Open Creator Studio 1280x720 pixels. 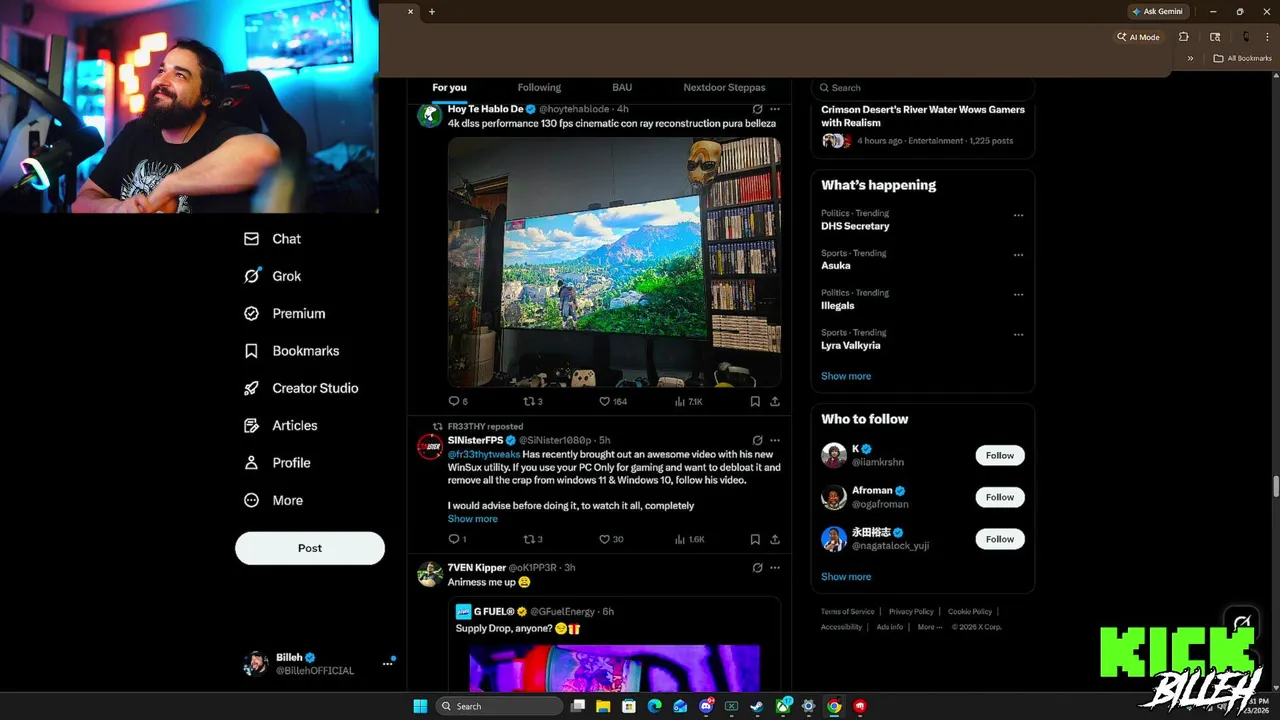[x=301, y=388]
